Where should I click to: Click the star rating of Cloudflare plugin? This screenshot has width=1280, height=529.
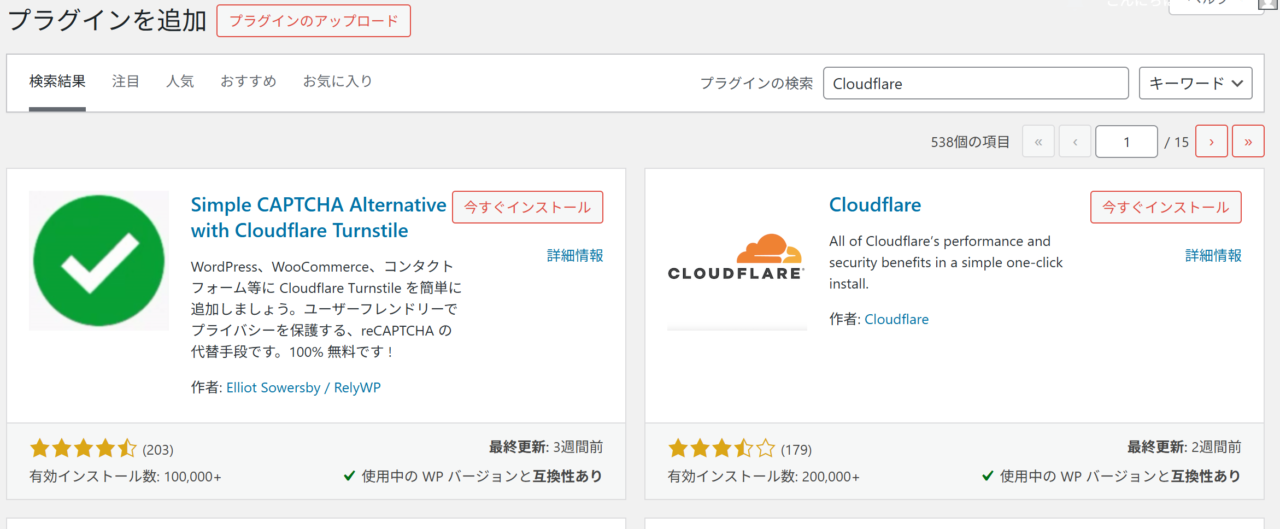(721, 449)
